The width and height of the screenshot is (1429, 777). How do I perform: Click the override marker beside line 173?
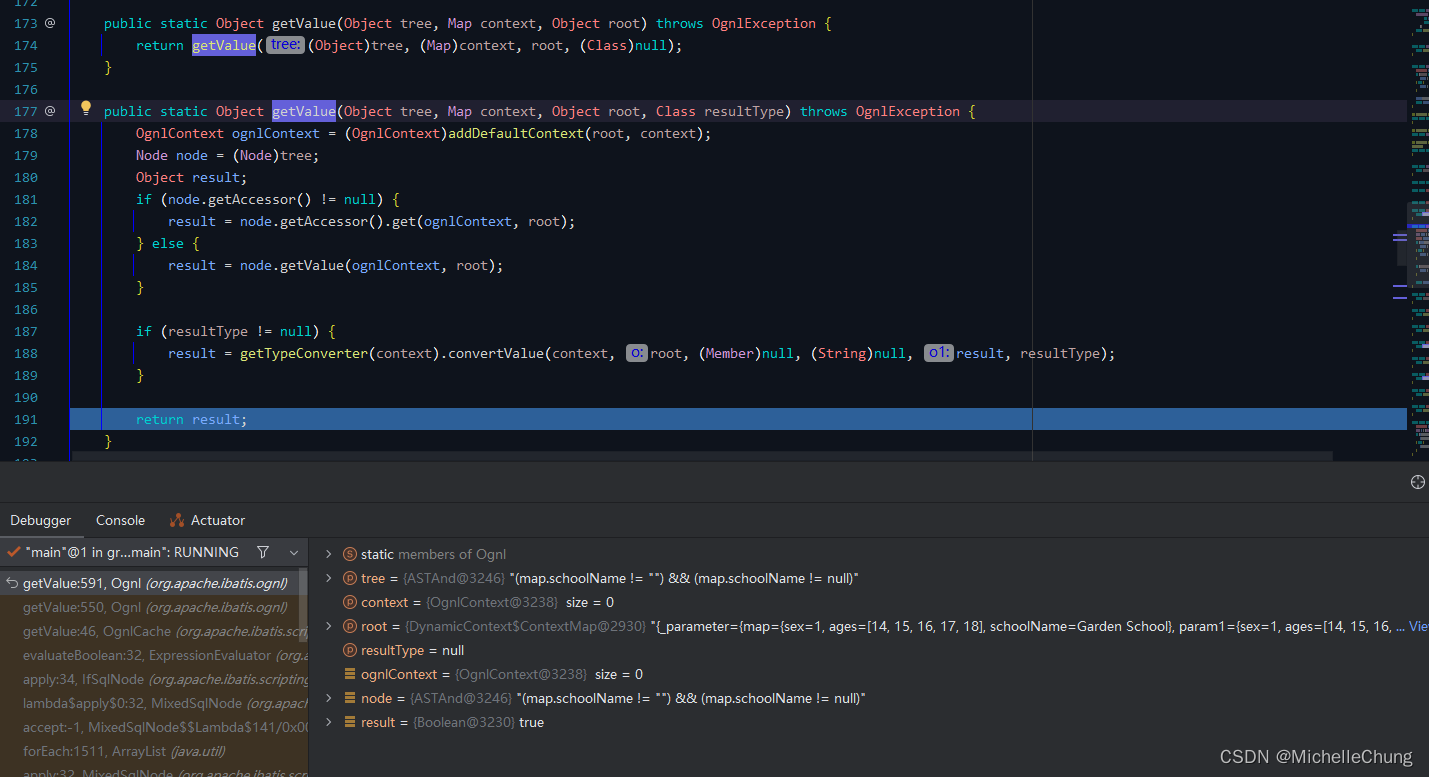(50, 23)
